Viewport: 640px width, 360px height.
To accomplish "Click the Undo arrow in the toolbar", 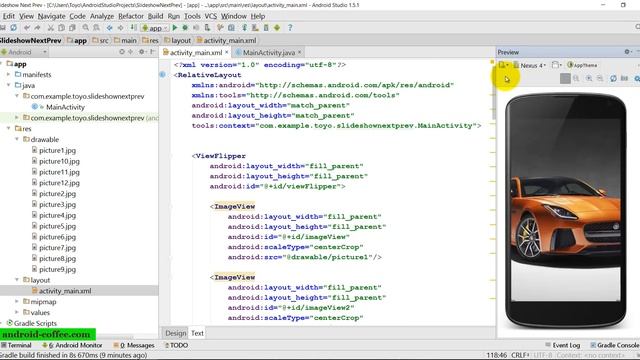I will point(27,28).
